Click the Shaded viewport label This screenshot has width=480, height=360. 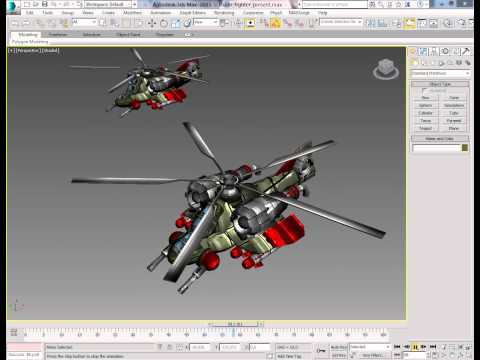pos(51,51)
